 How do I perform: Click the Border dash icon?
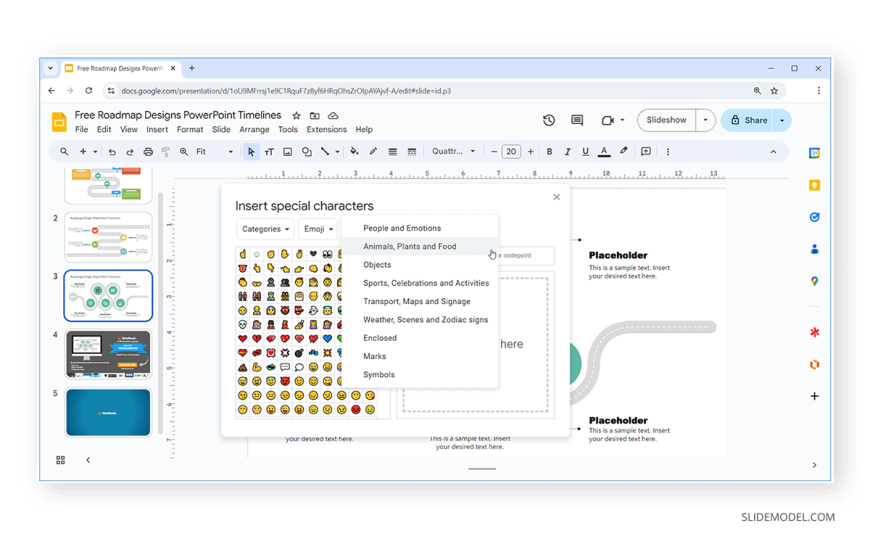click(412, 152)
